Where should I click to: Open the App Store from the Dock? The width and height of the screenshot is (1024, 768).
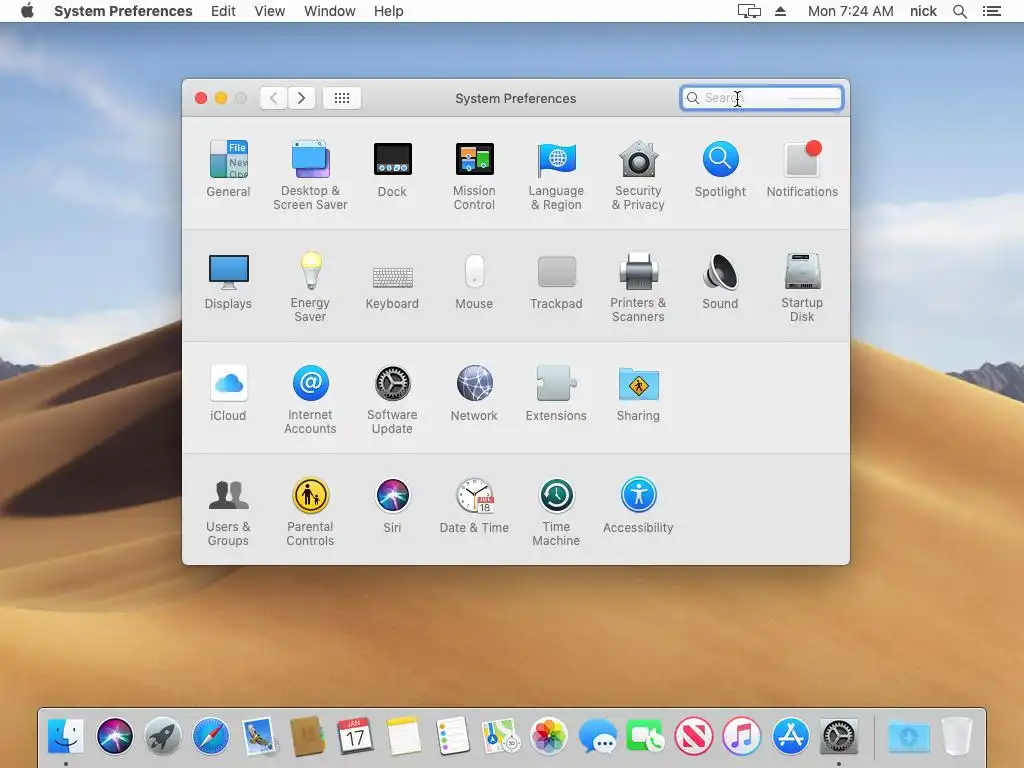[x=791, y=736]
